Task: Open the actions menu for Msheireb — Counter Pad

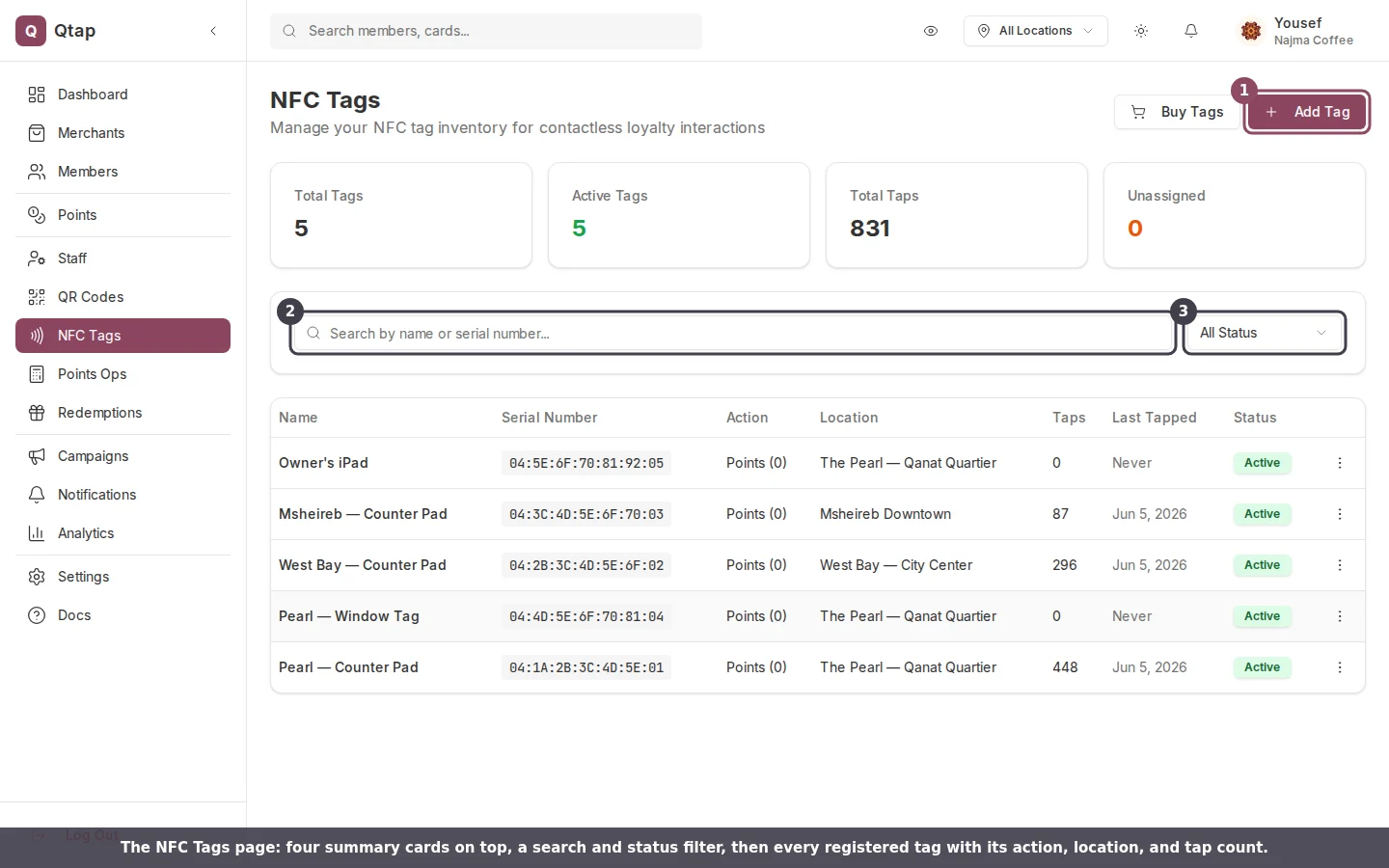Action: tap(1340, 514)
